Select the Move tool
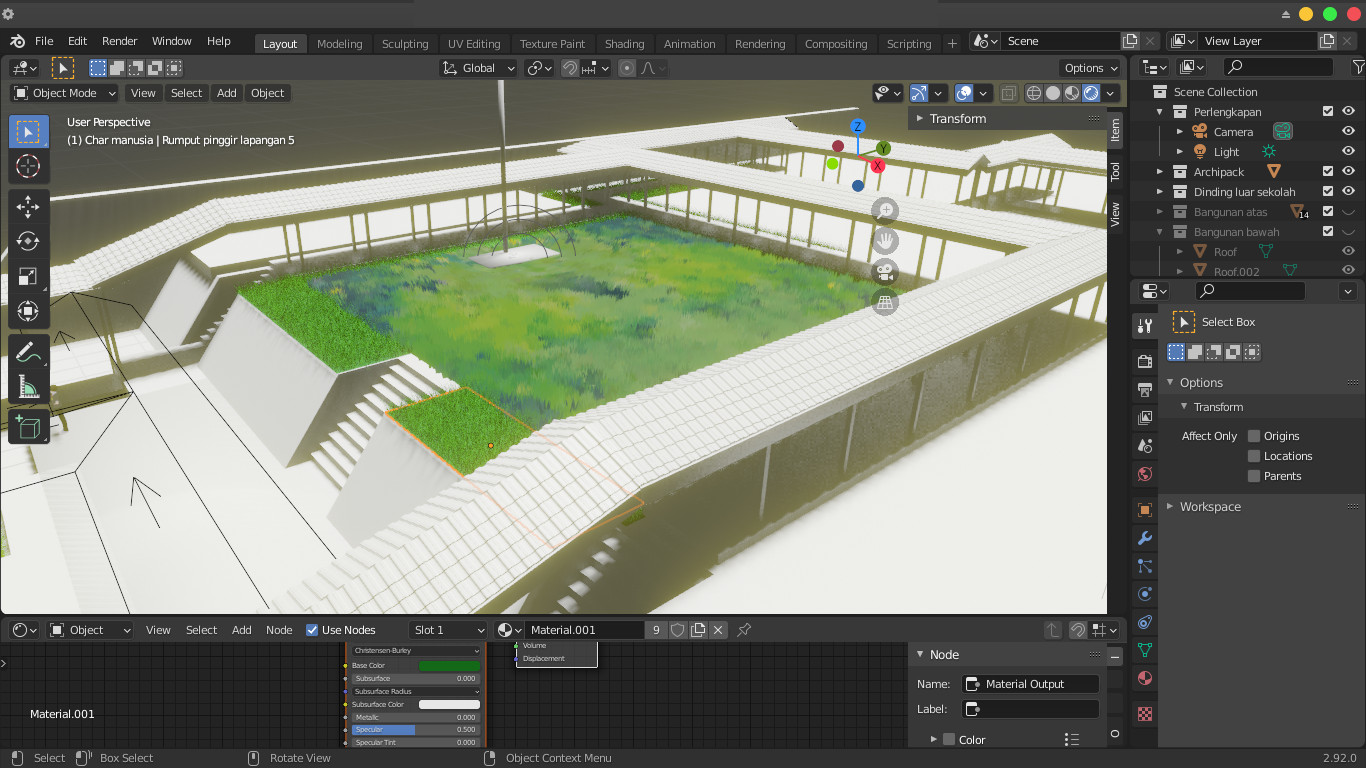 (28, 207)
